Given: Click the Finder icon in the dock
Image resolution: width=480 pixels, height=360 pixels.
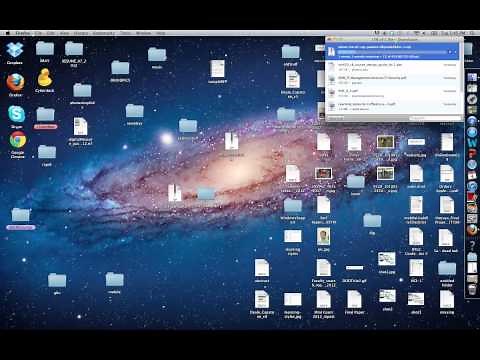Looking at the screenshot, I should 472,77.
